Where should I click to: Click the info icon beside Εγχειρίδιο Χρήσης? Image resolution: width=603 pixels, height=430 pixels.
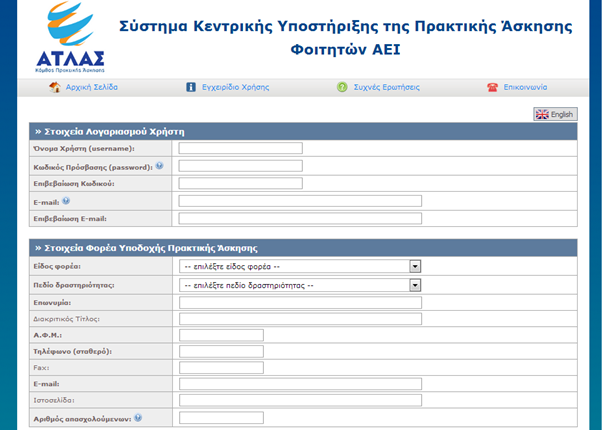coord(191,87)
